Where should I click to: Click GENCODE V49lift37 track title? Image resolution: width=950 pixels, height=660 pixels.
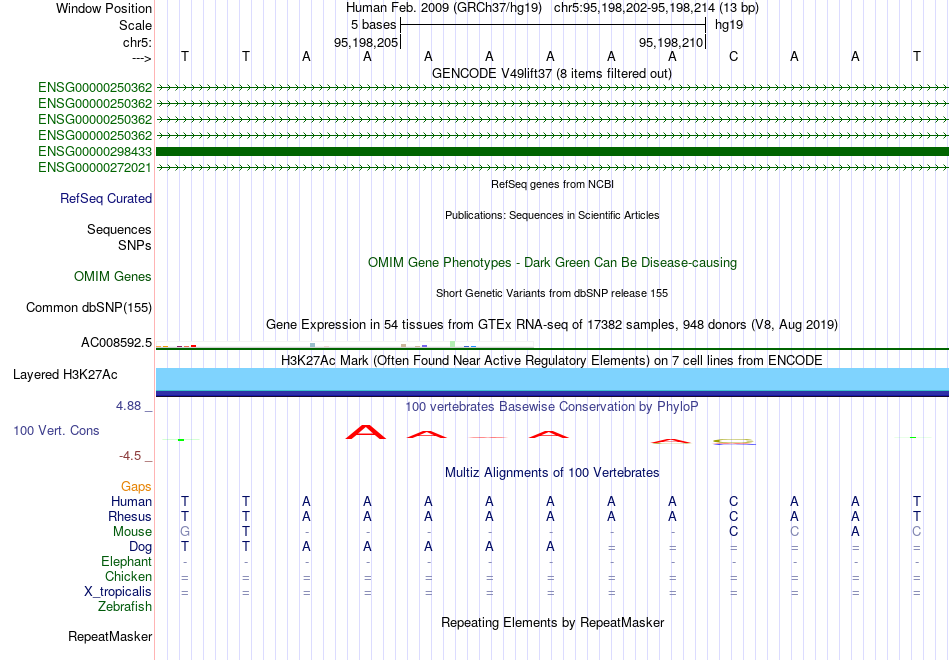[552, 73]
